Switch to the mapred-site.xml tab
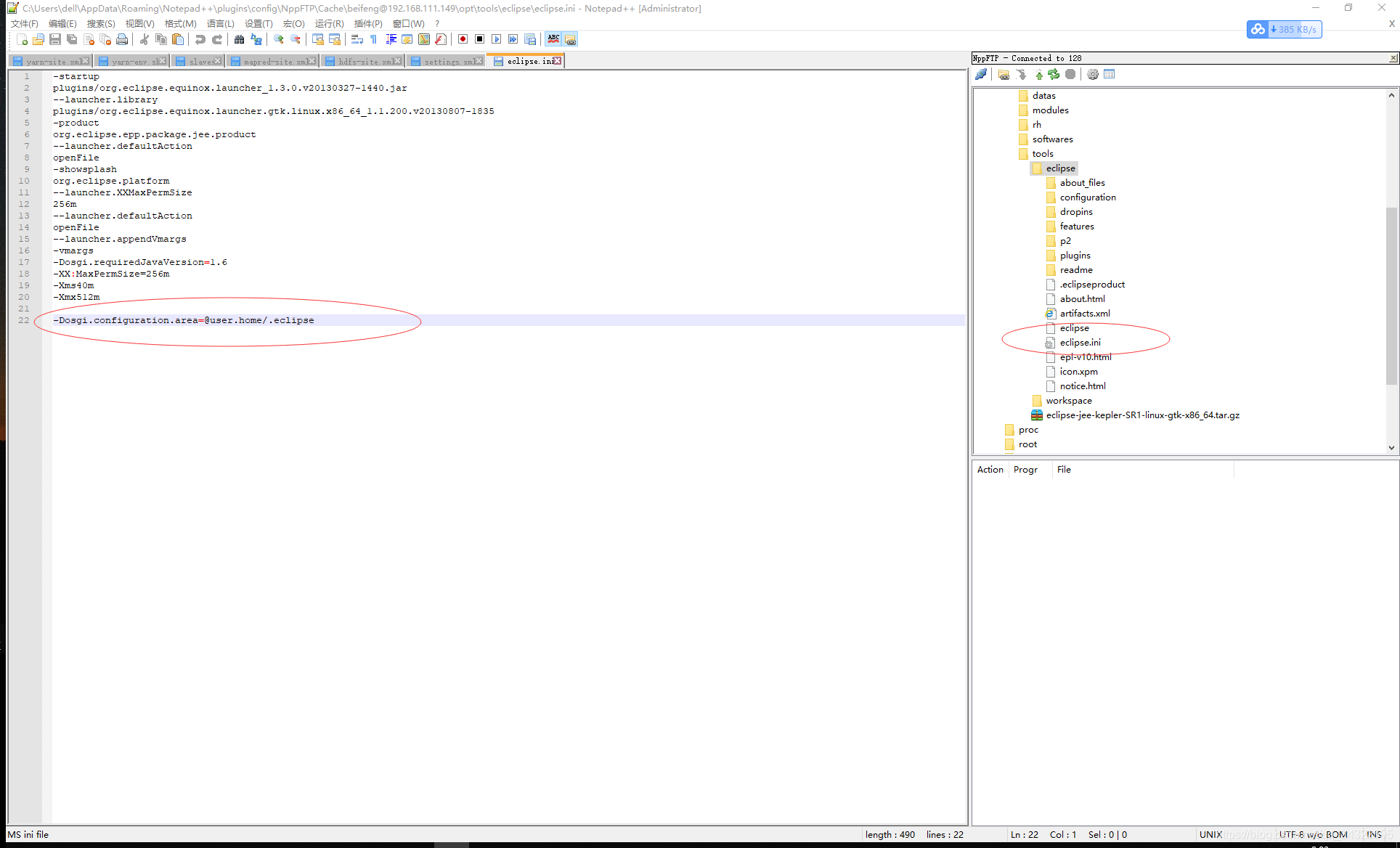 (273, 62)
